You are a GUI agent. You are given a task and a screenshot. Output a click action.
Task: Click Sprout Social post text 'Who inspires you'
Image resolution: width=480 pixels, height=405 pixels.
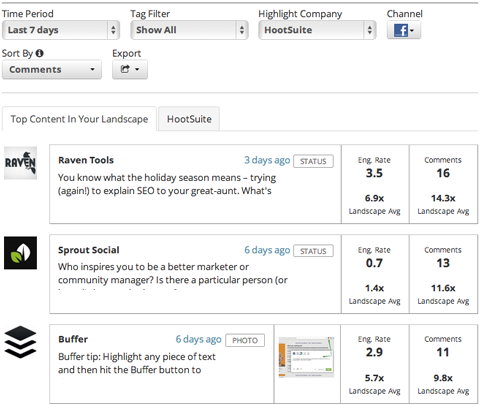coord(173,274)
